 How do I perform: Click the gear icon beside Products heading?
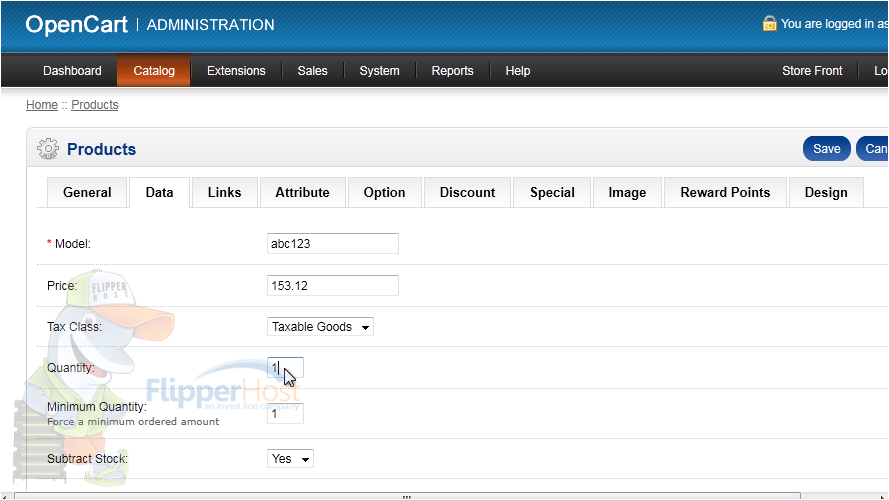coord(48,149)
